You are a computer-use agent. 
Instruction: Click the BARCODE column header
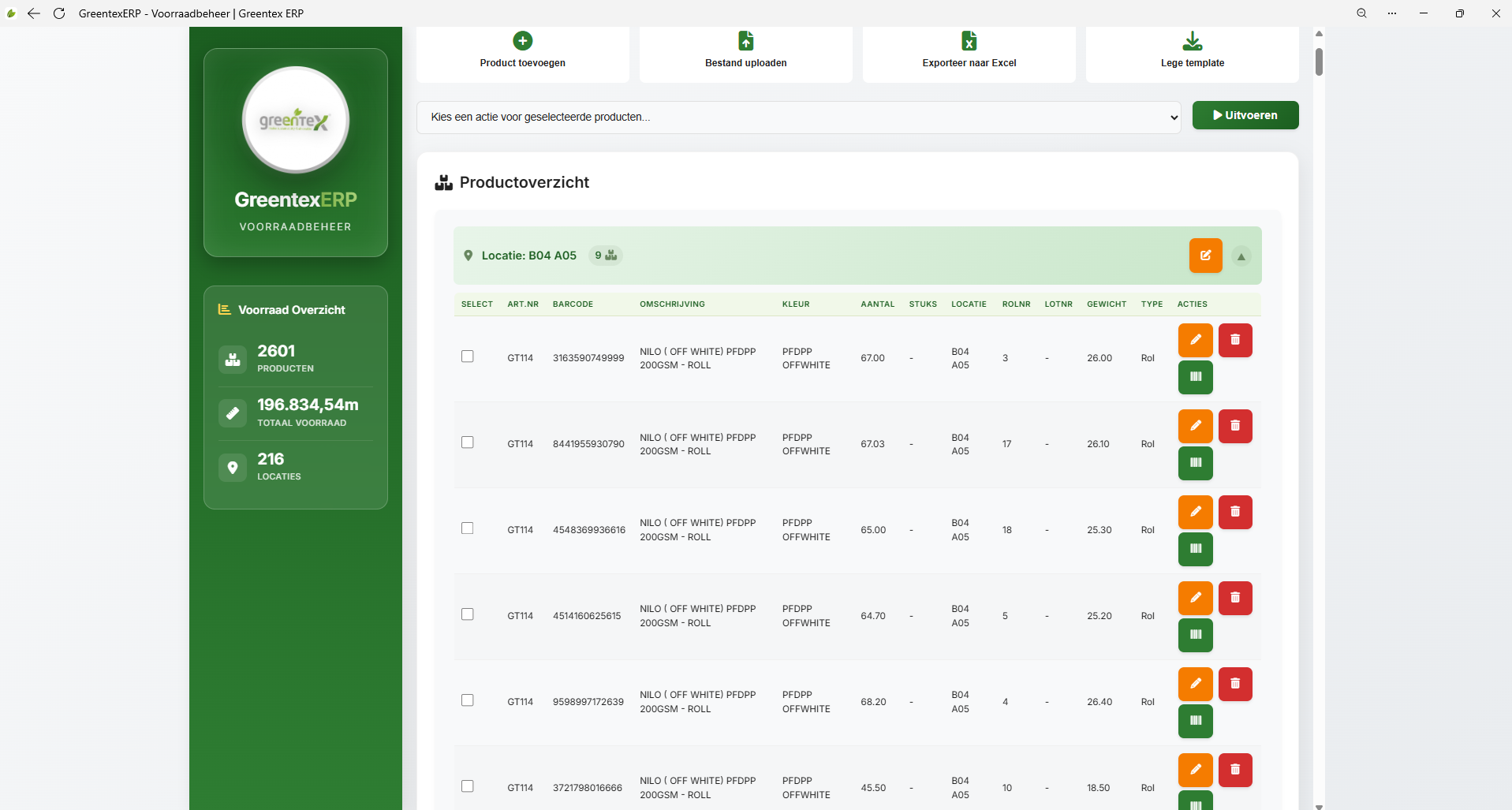click(x=573, y=304)
